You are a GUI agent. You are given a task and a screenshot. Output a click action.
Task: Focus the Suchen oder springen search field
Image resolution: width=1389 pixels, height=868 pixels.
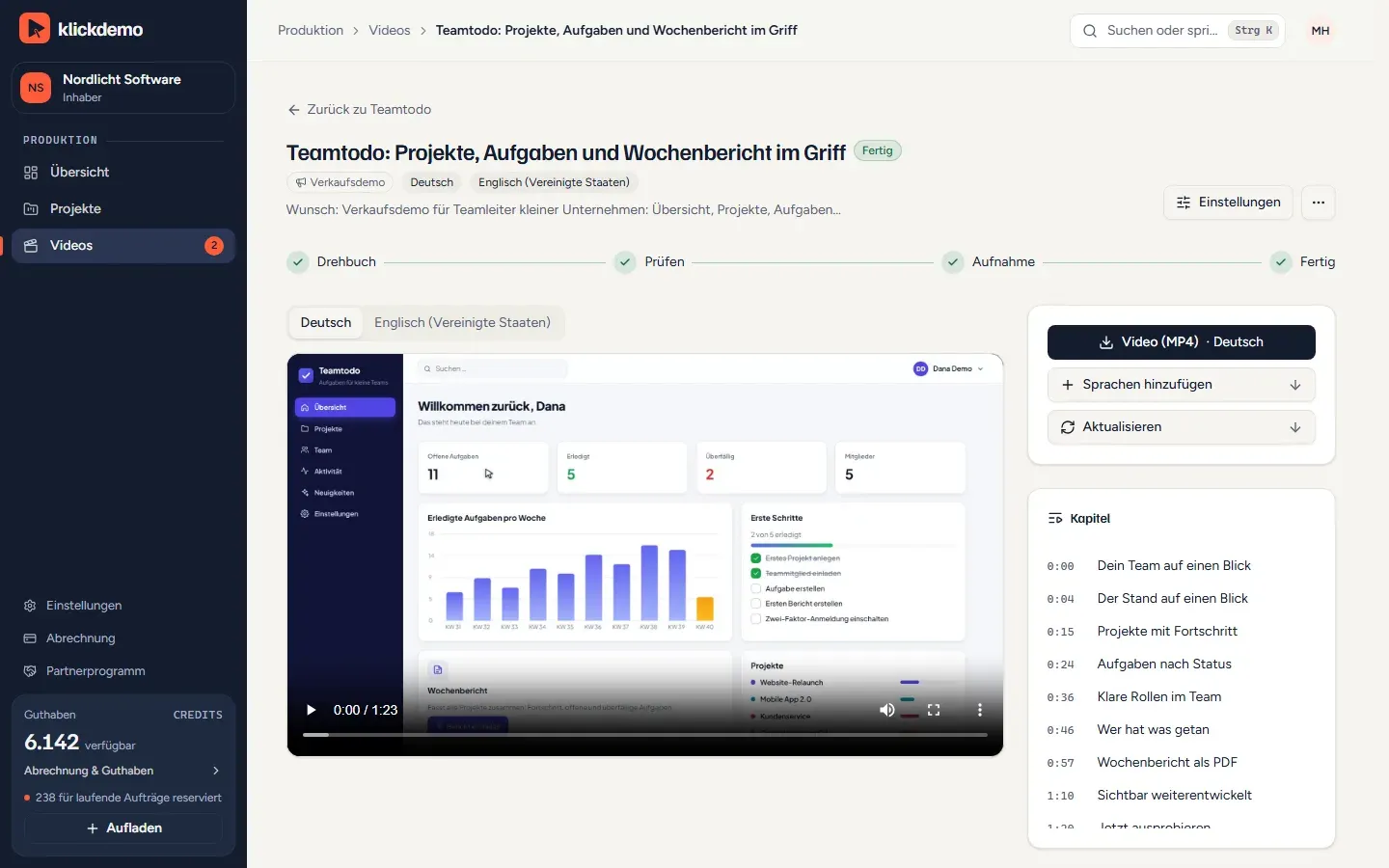click(1177, 31)
